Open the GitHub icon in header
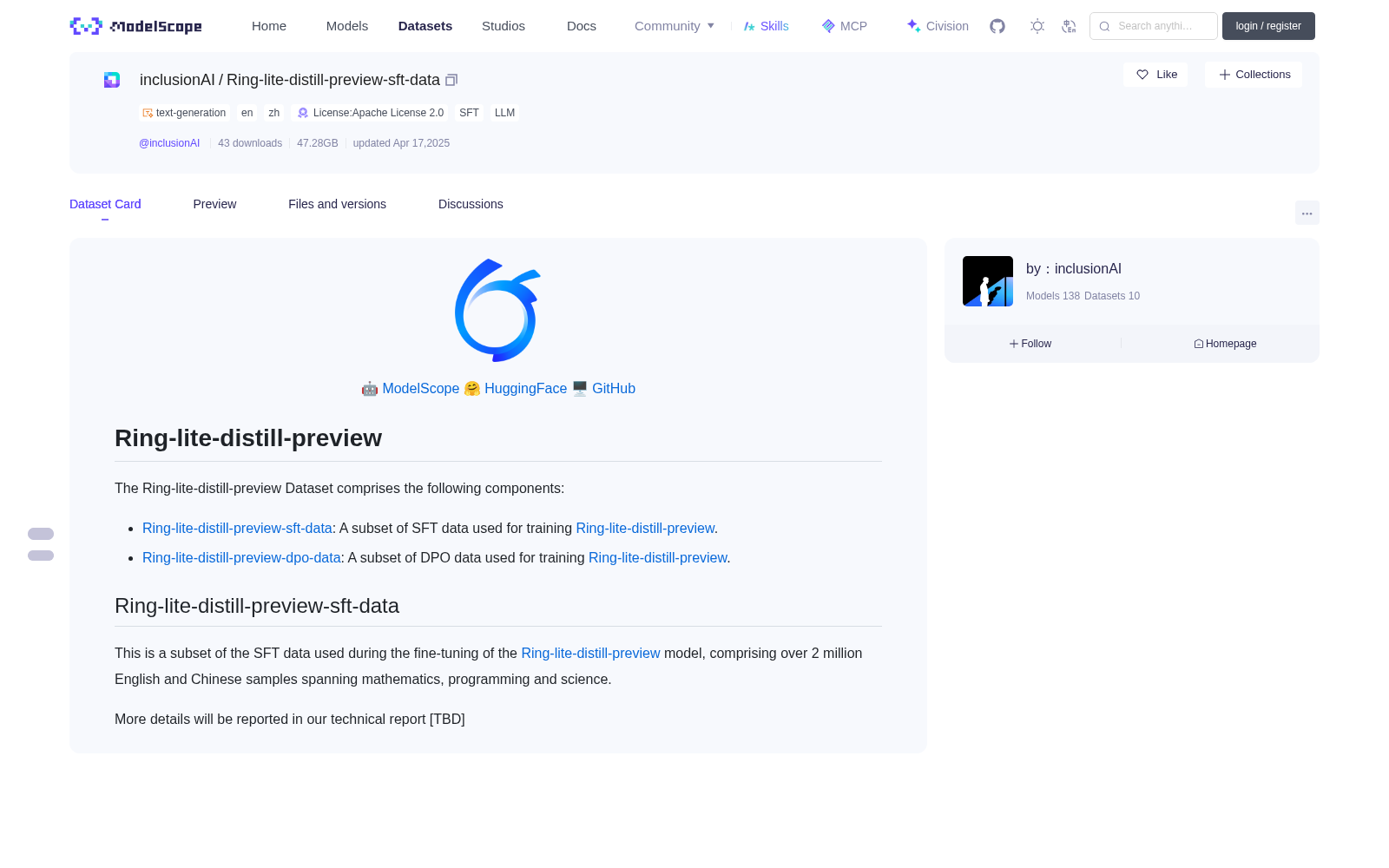This screenshot has width=1389, height=868. [997, 26]
